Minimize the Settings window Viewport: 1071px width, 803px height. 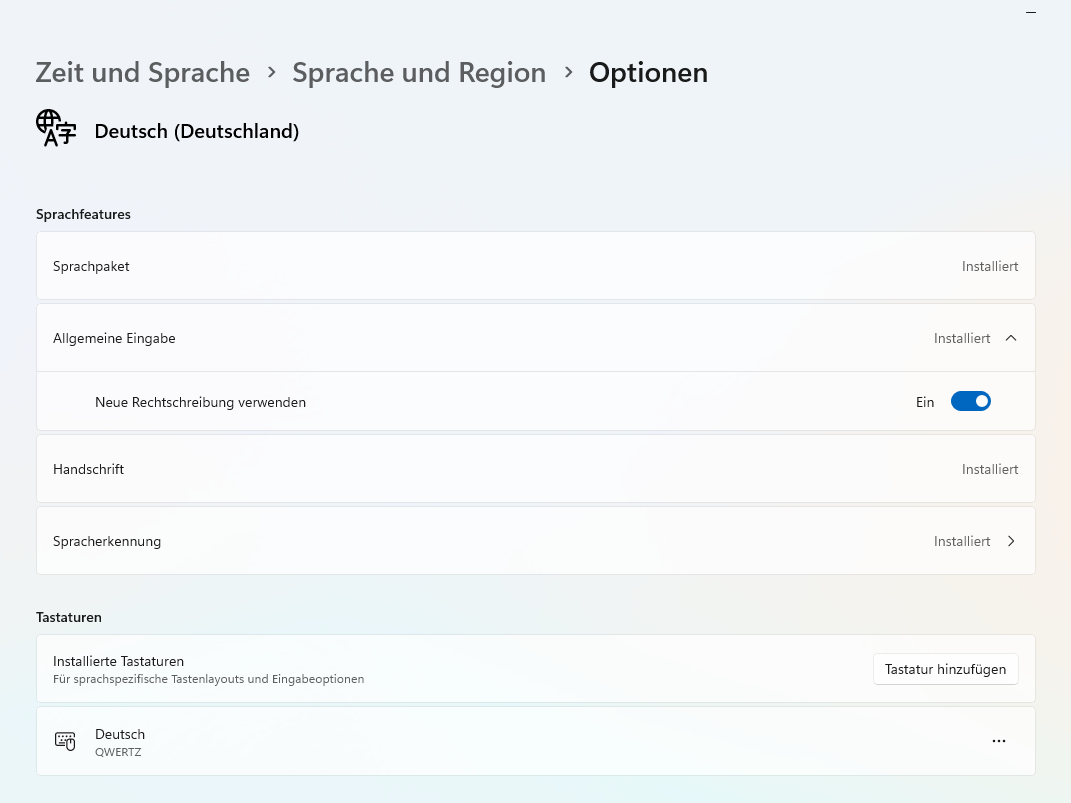(x=1031, y=12)
